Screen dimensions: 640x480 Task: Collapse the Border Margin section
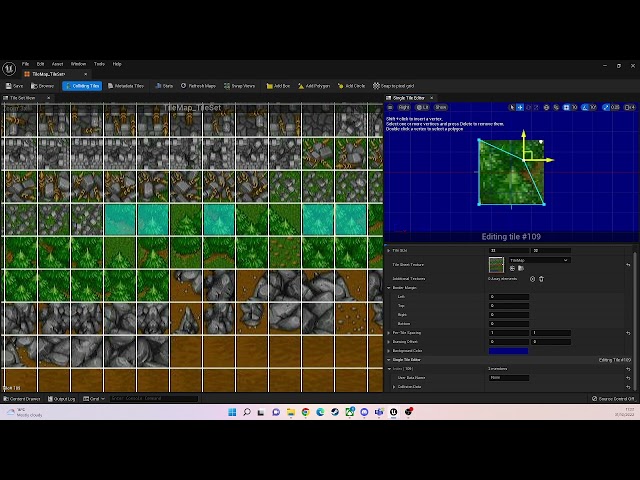coord(389,288)
